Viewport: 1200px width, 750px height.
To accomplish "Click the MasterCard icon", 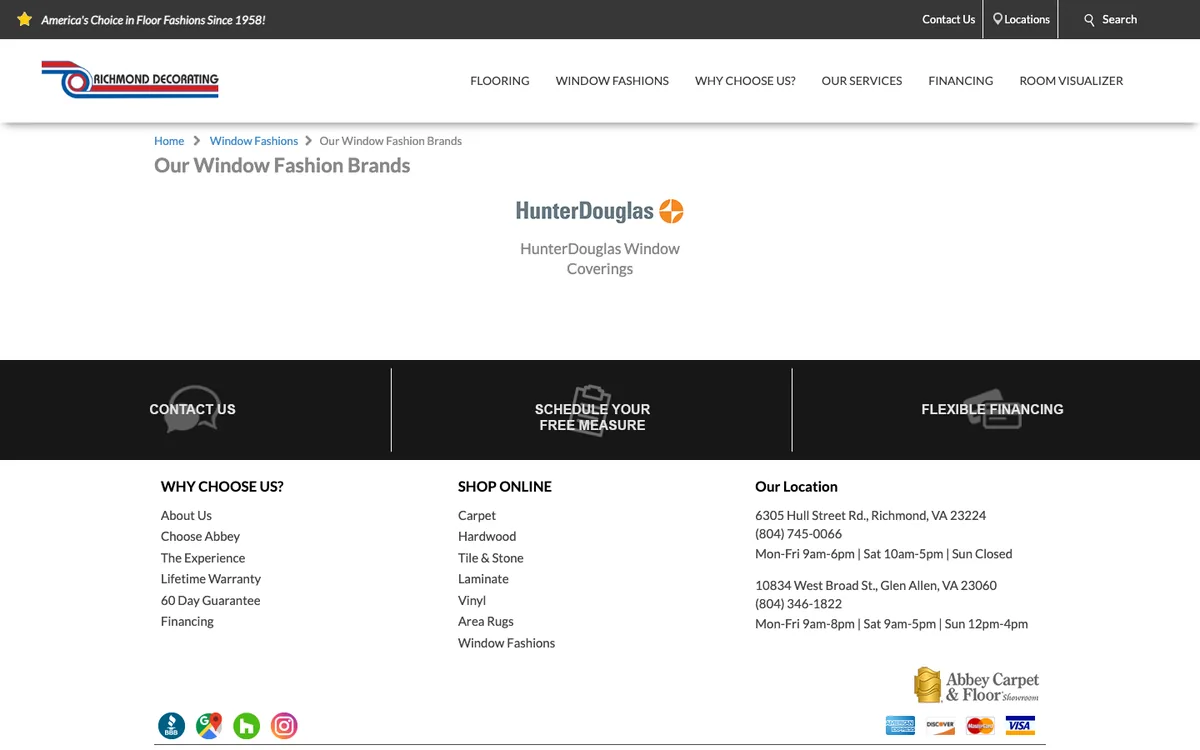I will [x=980, y=726].
